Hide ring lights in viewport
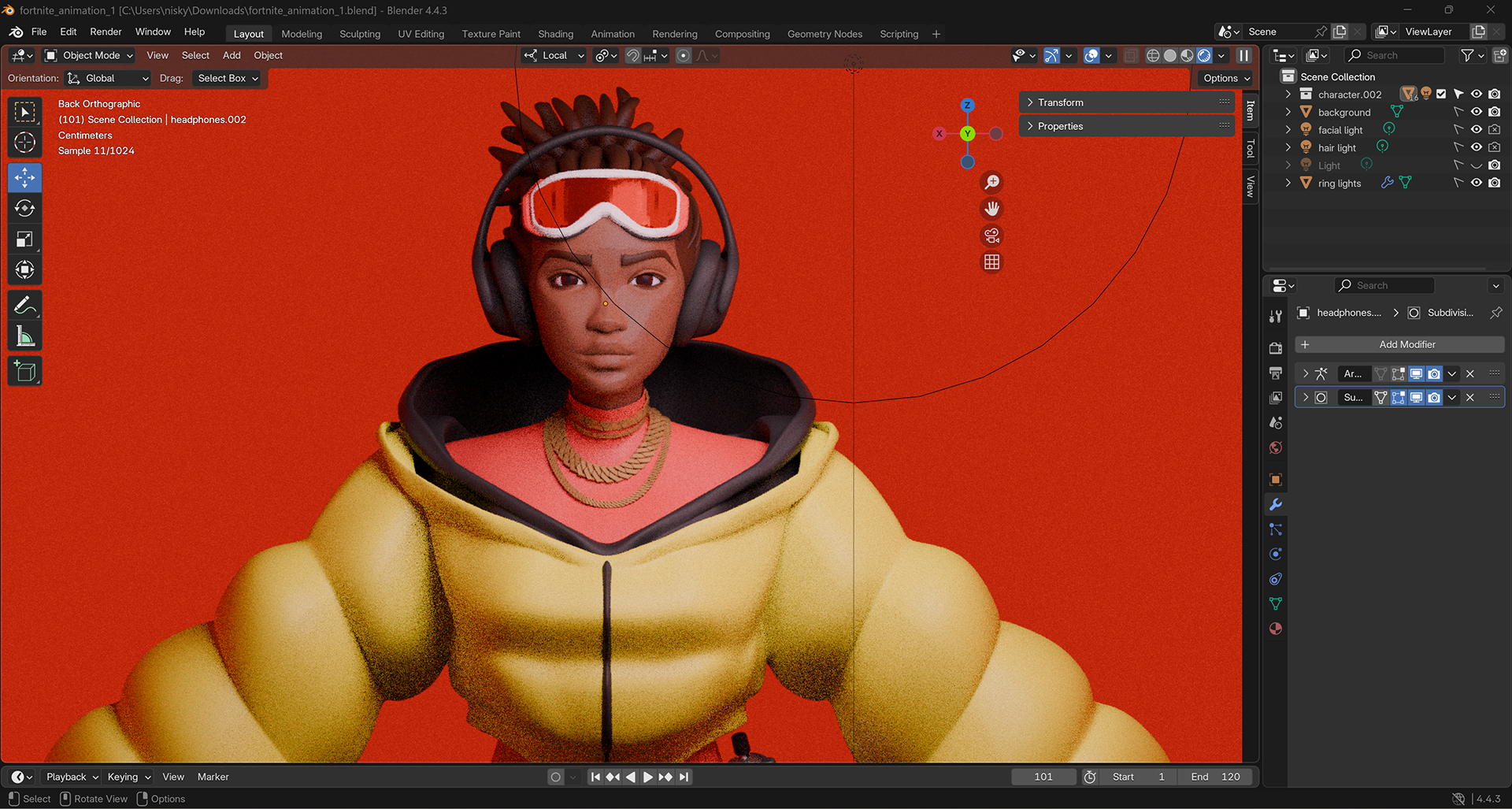Viewport: 1512px width, 809px height. pos(1477,183)
